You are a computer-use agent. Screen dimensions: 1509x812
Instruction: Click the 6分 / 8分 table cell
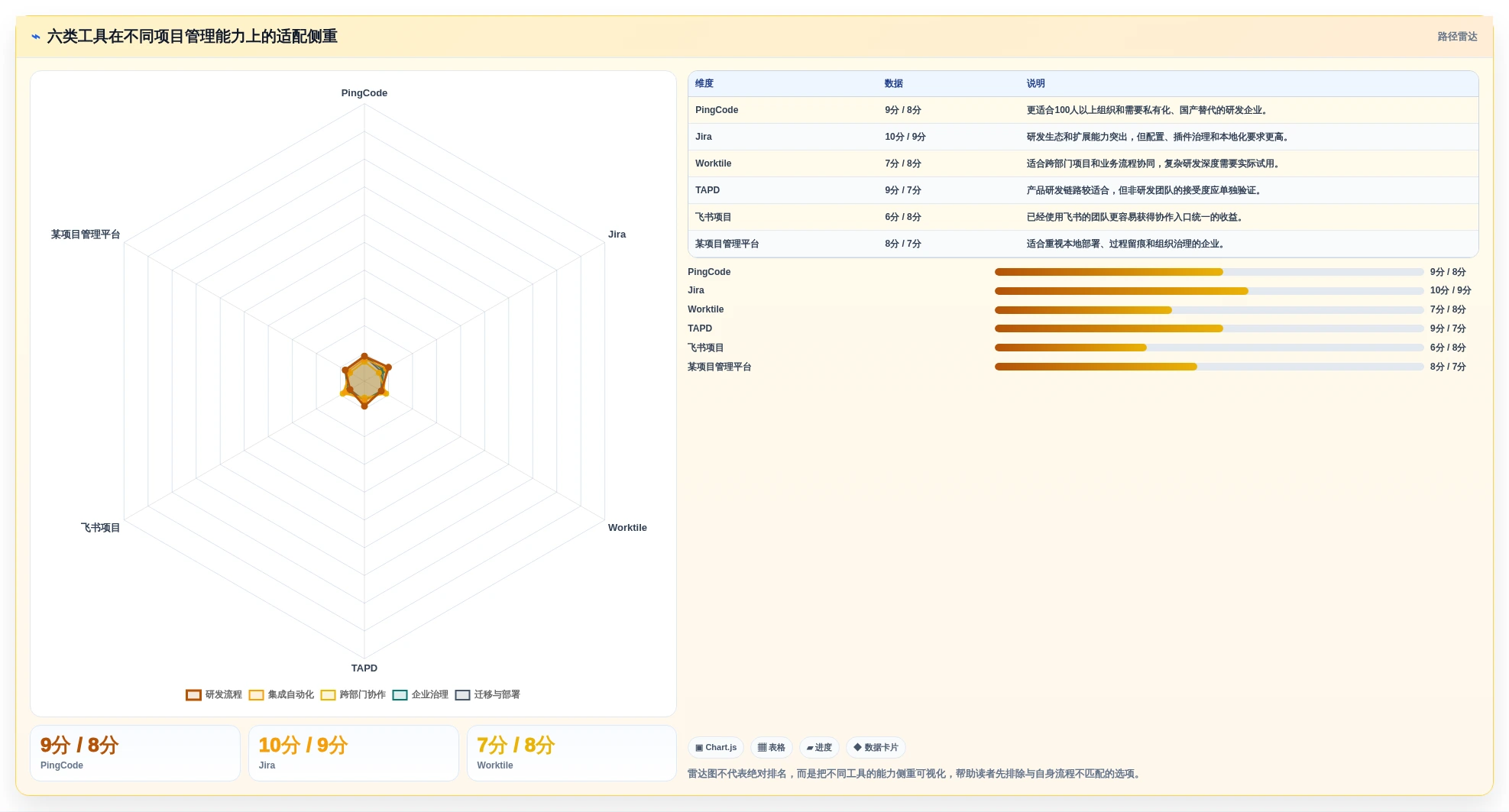(x=903, y=218)
